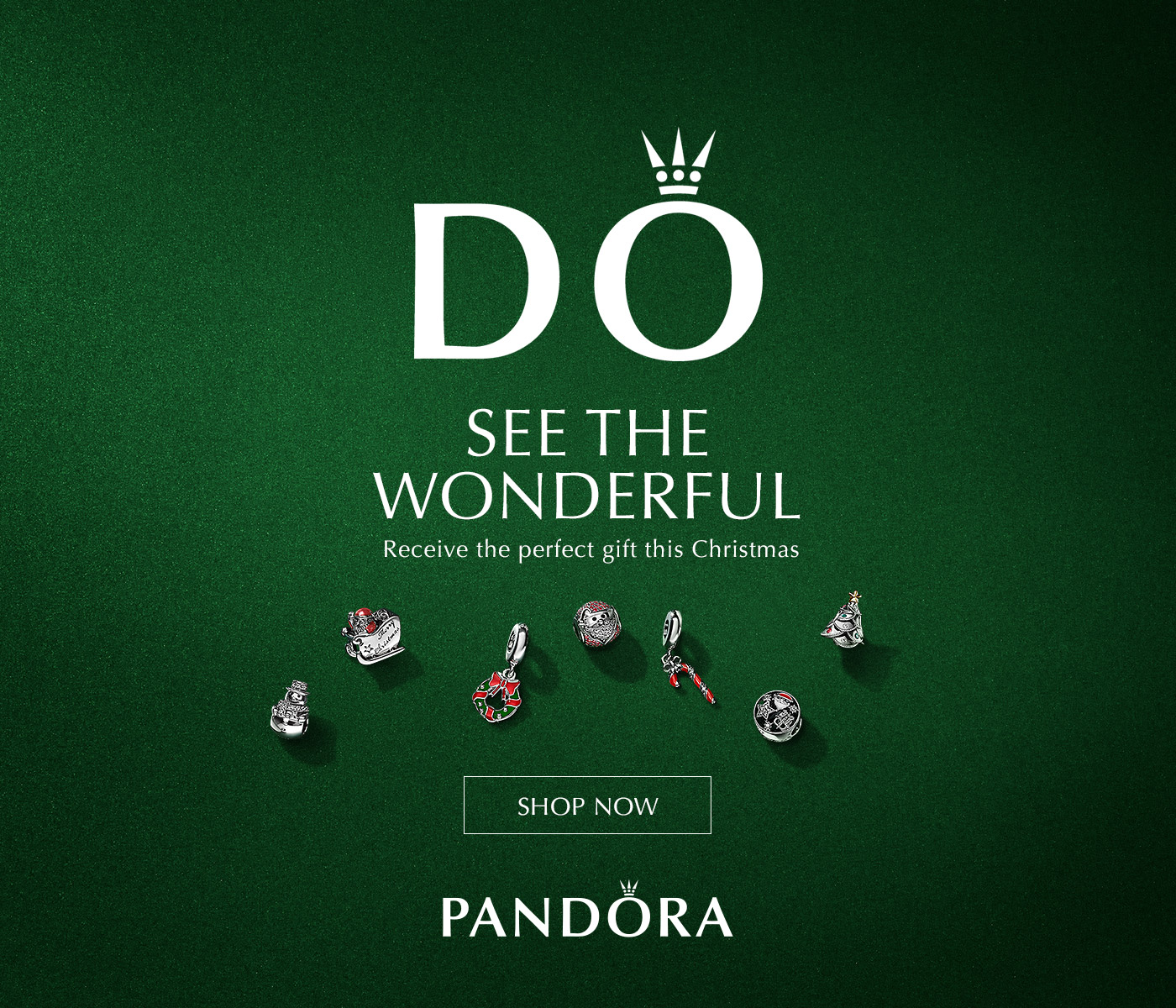
Task: Click the large letter D in the headline
Action: click(486, 281)
